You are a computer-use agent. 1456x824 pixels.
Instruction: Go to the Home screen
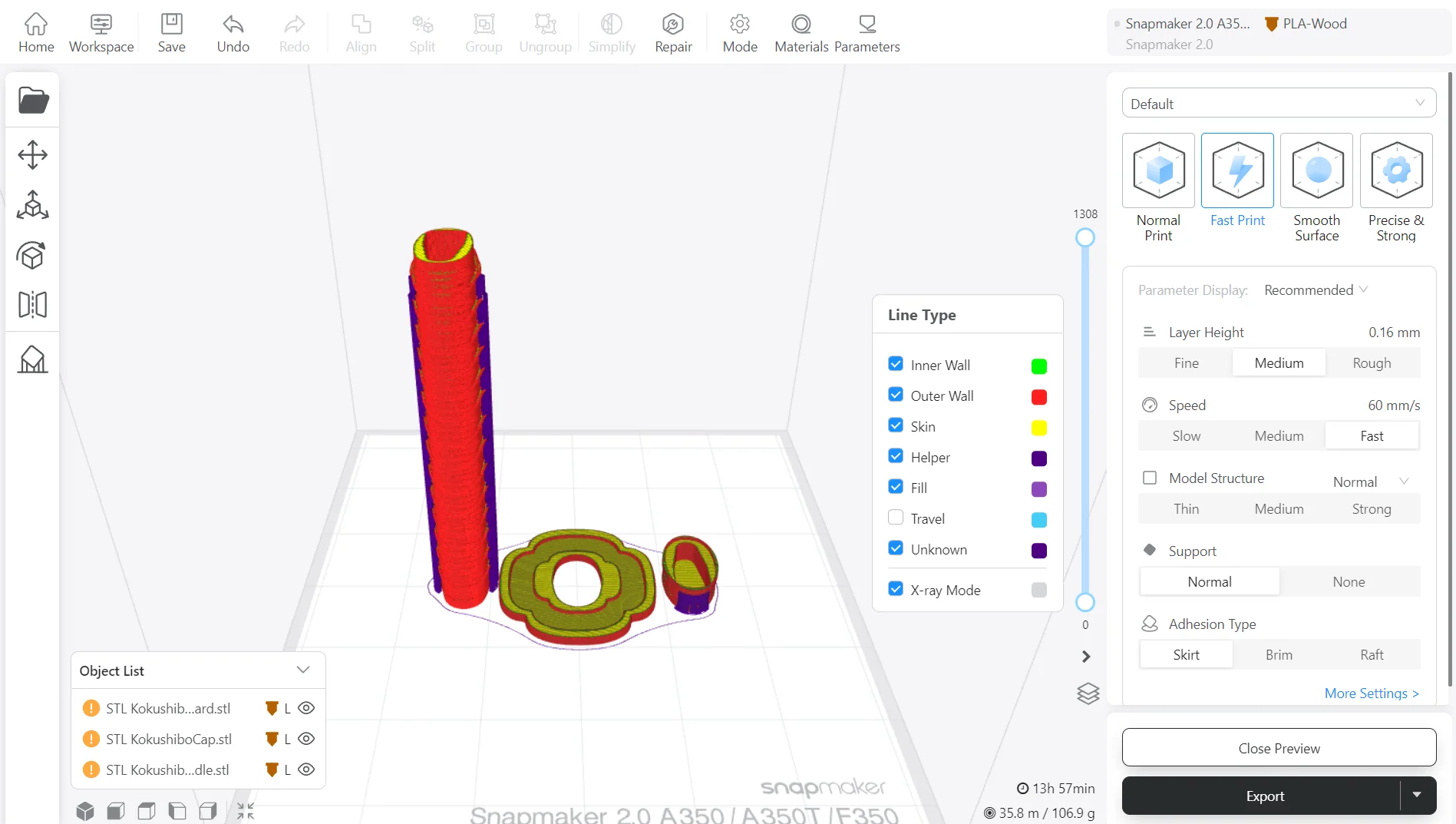(x=36, y=33)
